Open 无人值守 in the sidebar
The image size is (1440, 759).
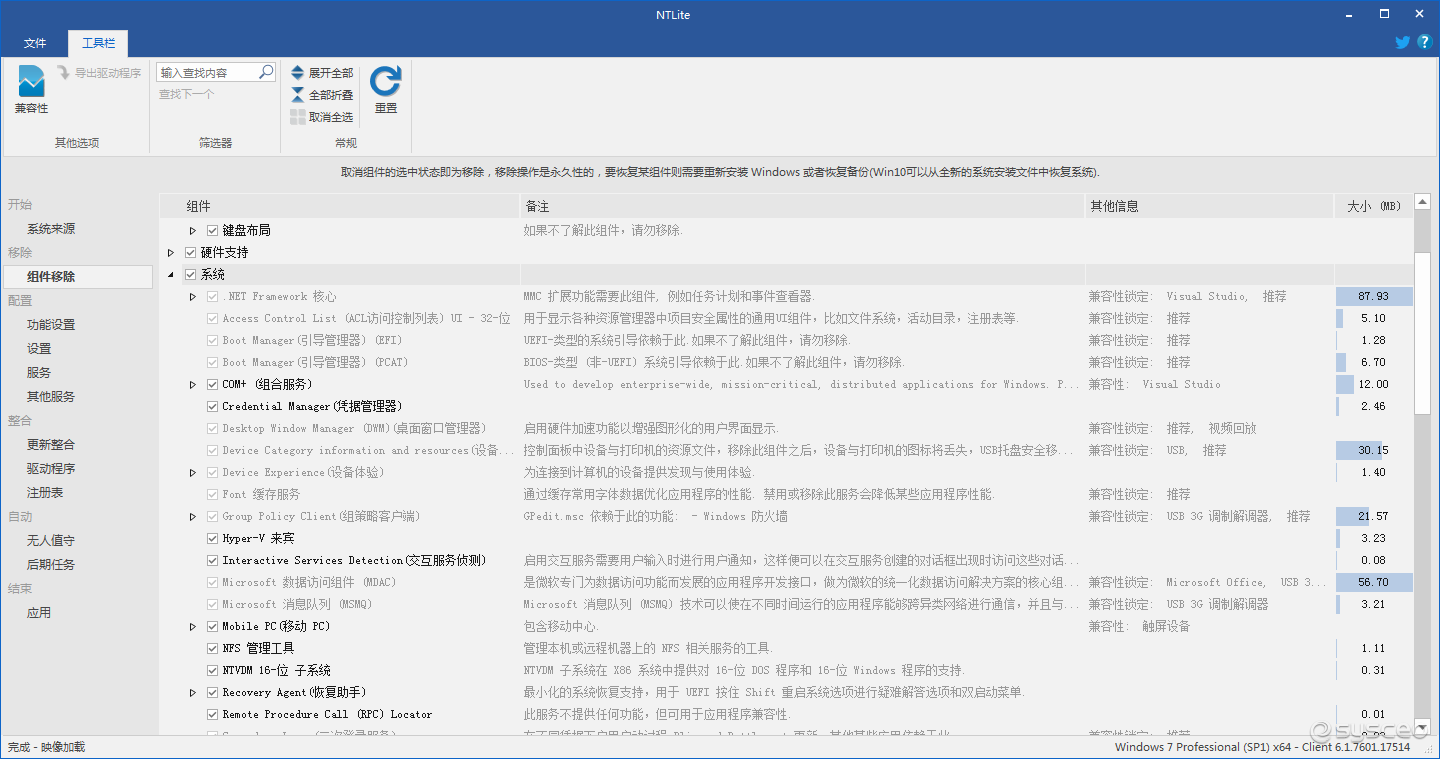pyautogui.click(x=51, y=541)
